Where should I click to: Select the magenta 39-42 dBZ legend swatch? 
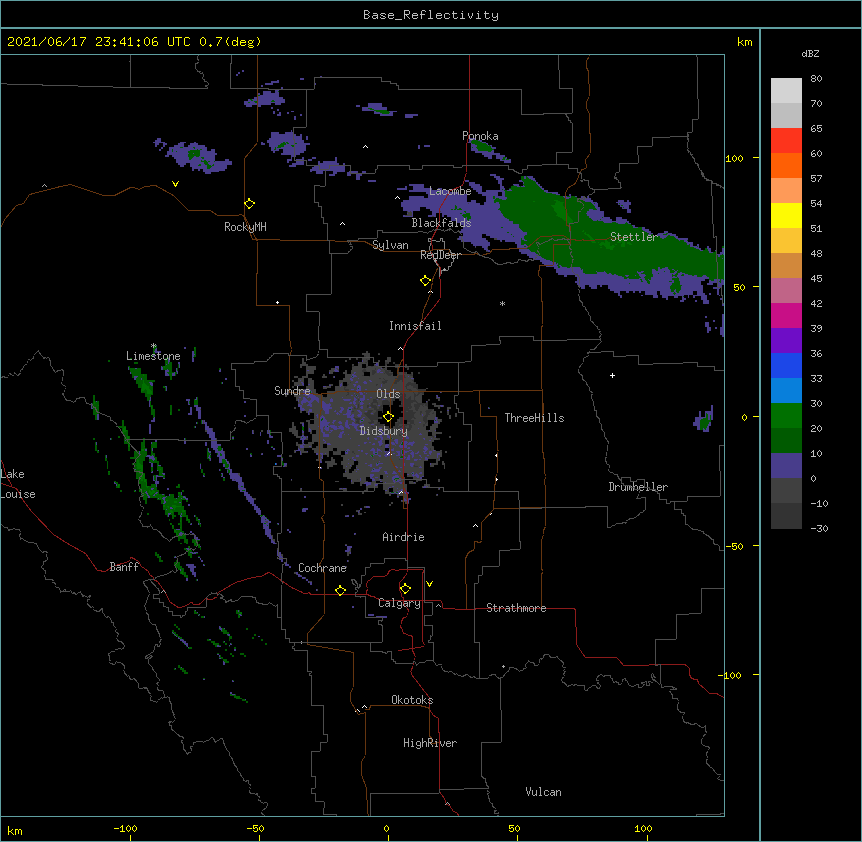pos(786,315)
